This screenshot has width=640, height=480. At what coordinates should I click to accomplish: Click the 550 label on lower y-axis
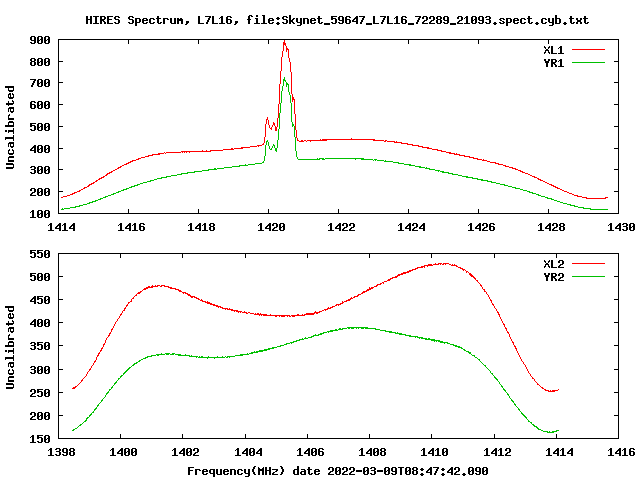40,254
